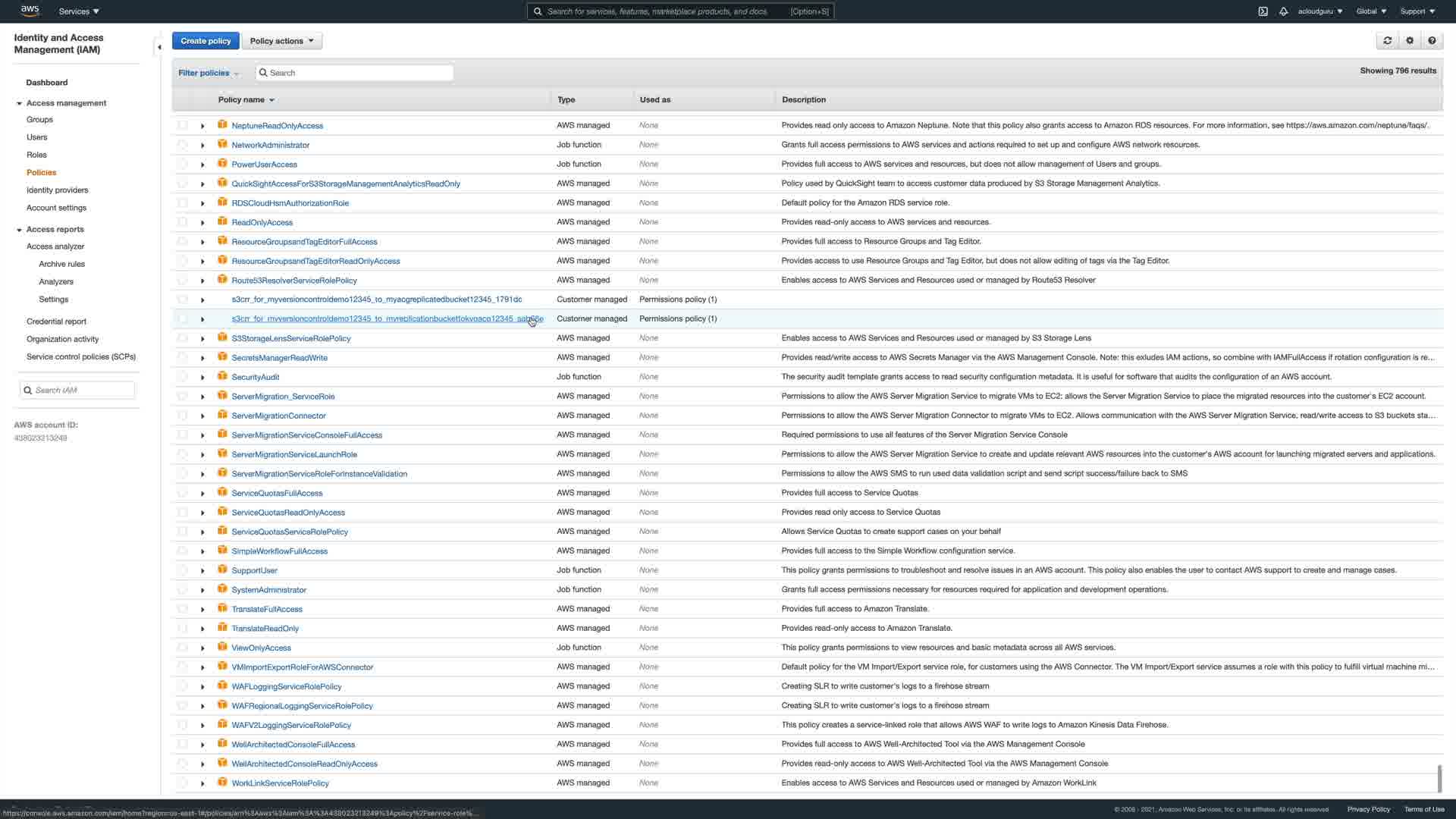Screen dimensions: 1456x819
Task: Open the settings gear icon
Action: click(x=1410, y=41)
